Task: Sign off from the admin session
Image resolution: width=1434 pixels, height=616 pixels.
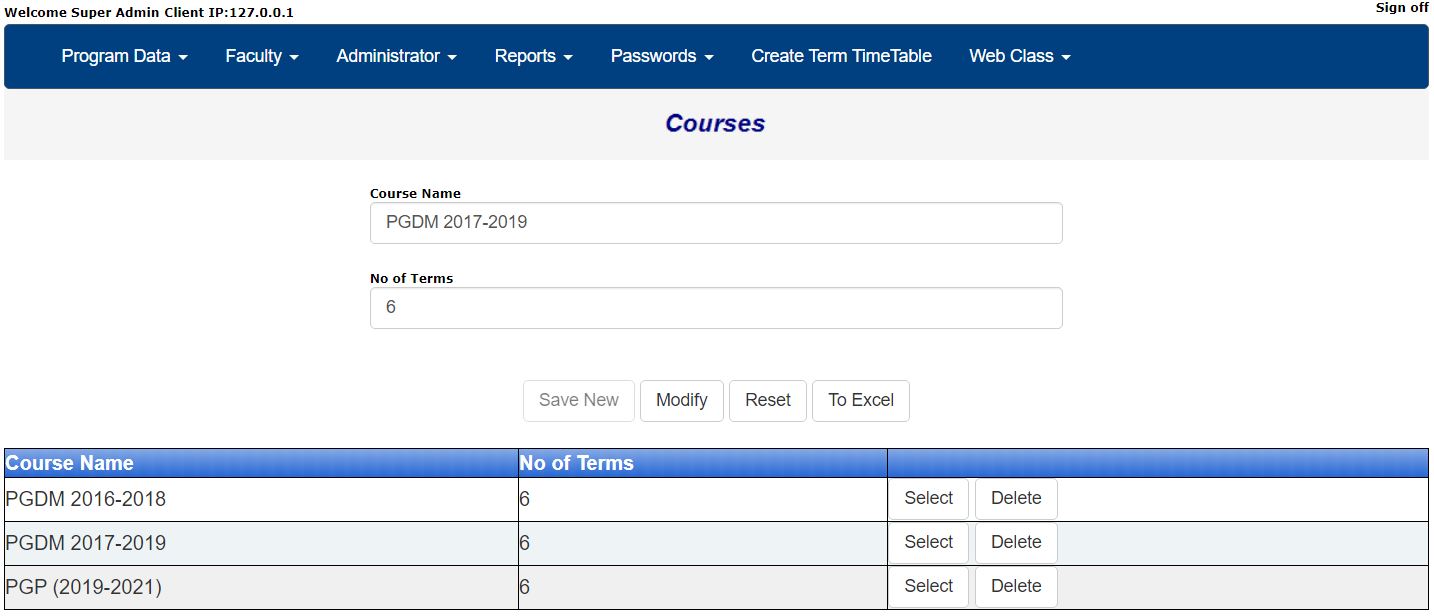Action: click(1401, 8)
